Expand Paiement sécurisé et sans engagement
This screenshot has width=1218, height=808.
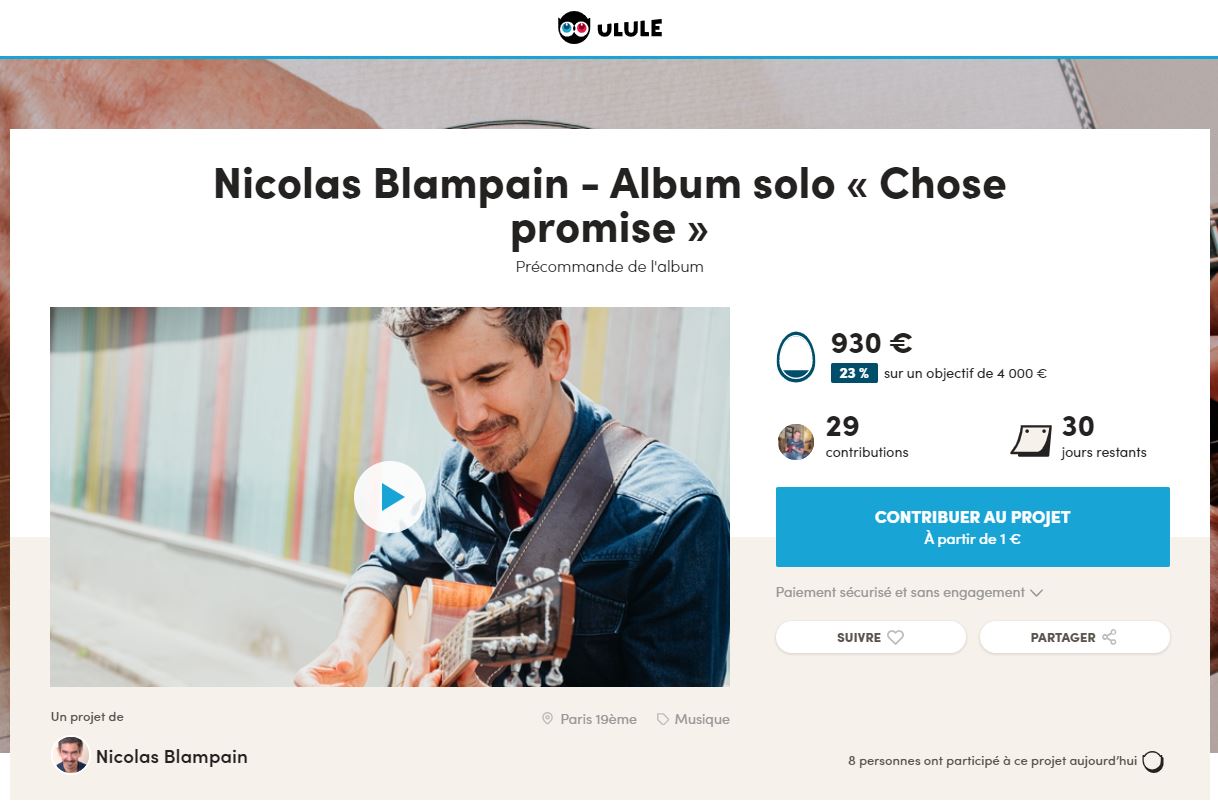click(x=910, y=592)
